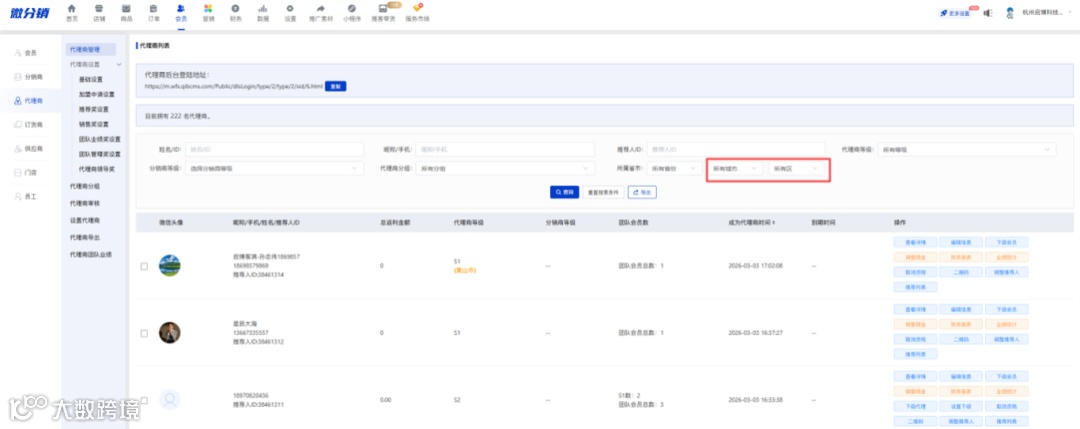Tick the checkbox for the 1869857 agent row
The height and width of the screenshot is (429, 1080).
point(144,266)
